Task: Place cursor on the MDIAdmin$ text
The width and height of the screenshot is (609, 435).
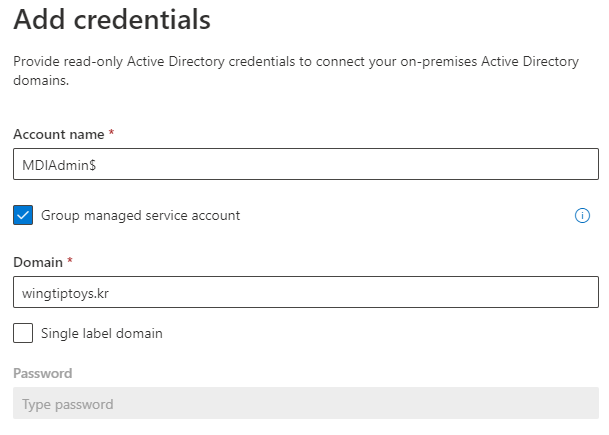Action: pyautogui.click(x=59, y=165)
